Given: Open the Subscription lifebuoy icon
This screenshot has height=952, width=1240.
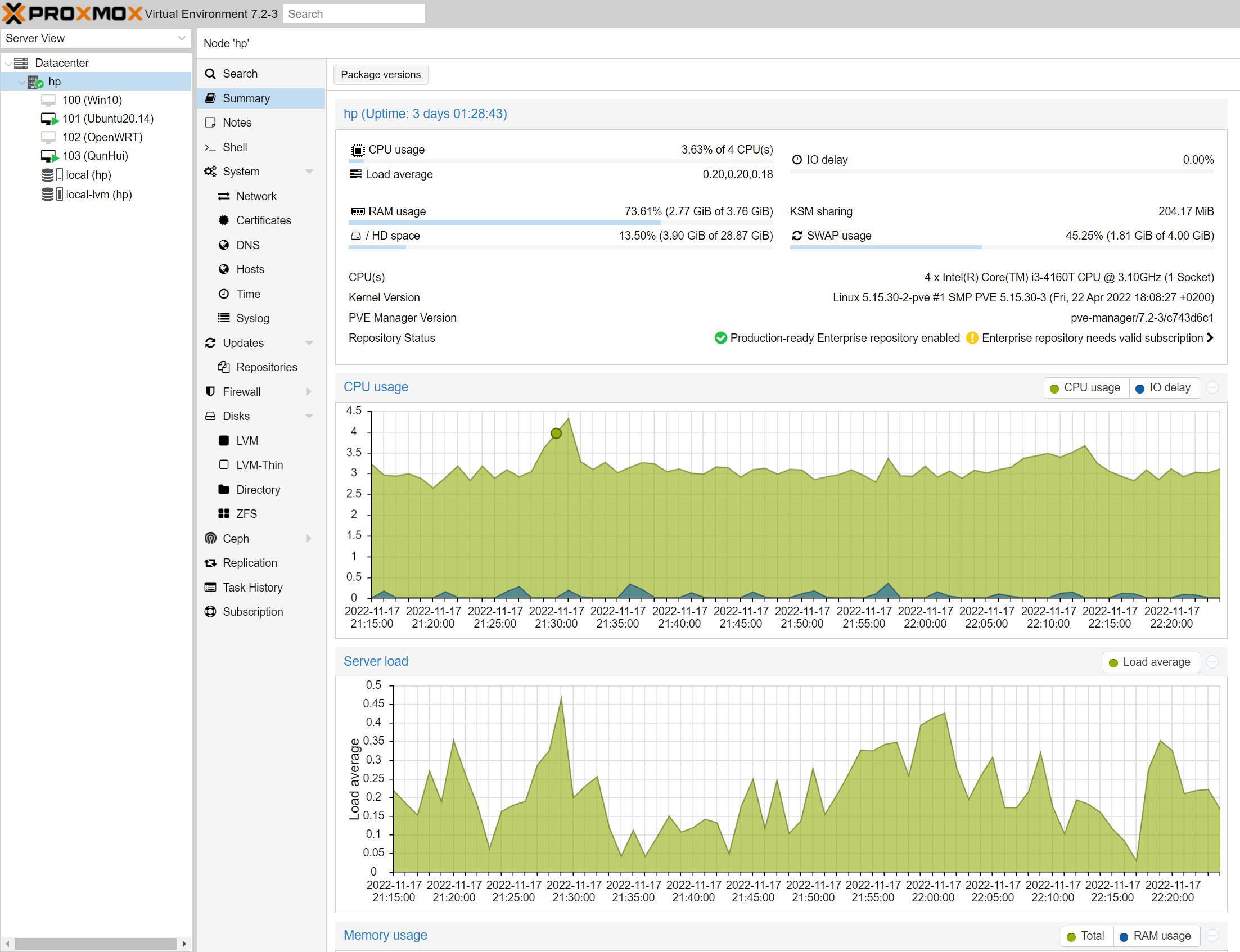Looking at the screenshot, I should click(210, 611).
